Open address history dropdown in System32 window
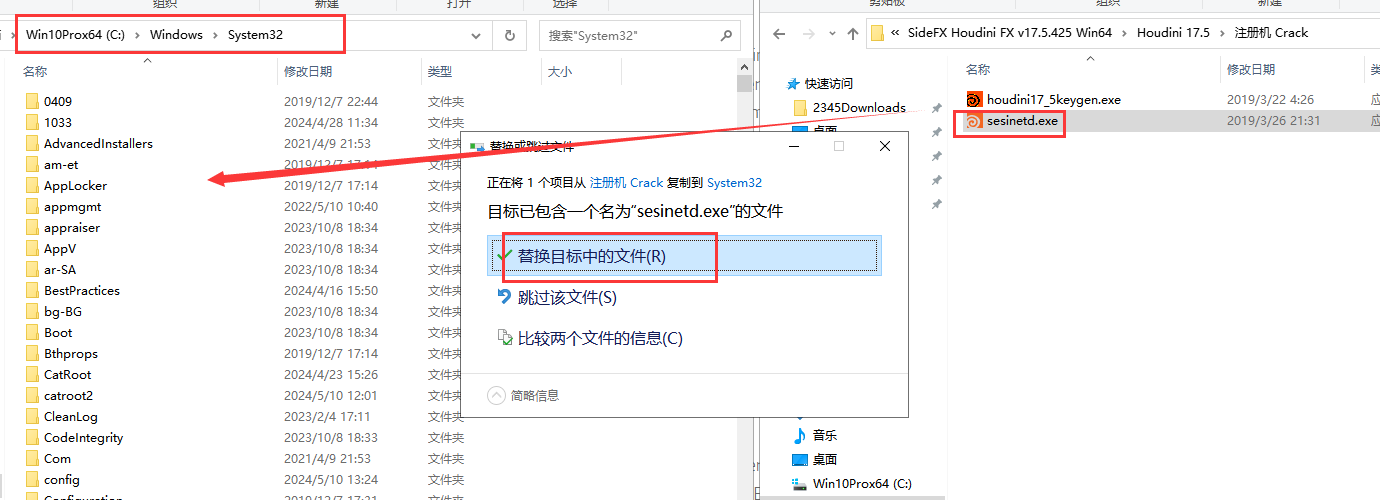The height and width of the screenshot is (500, 1380). click(x=476, y=35)
